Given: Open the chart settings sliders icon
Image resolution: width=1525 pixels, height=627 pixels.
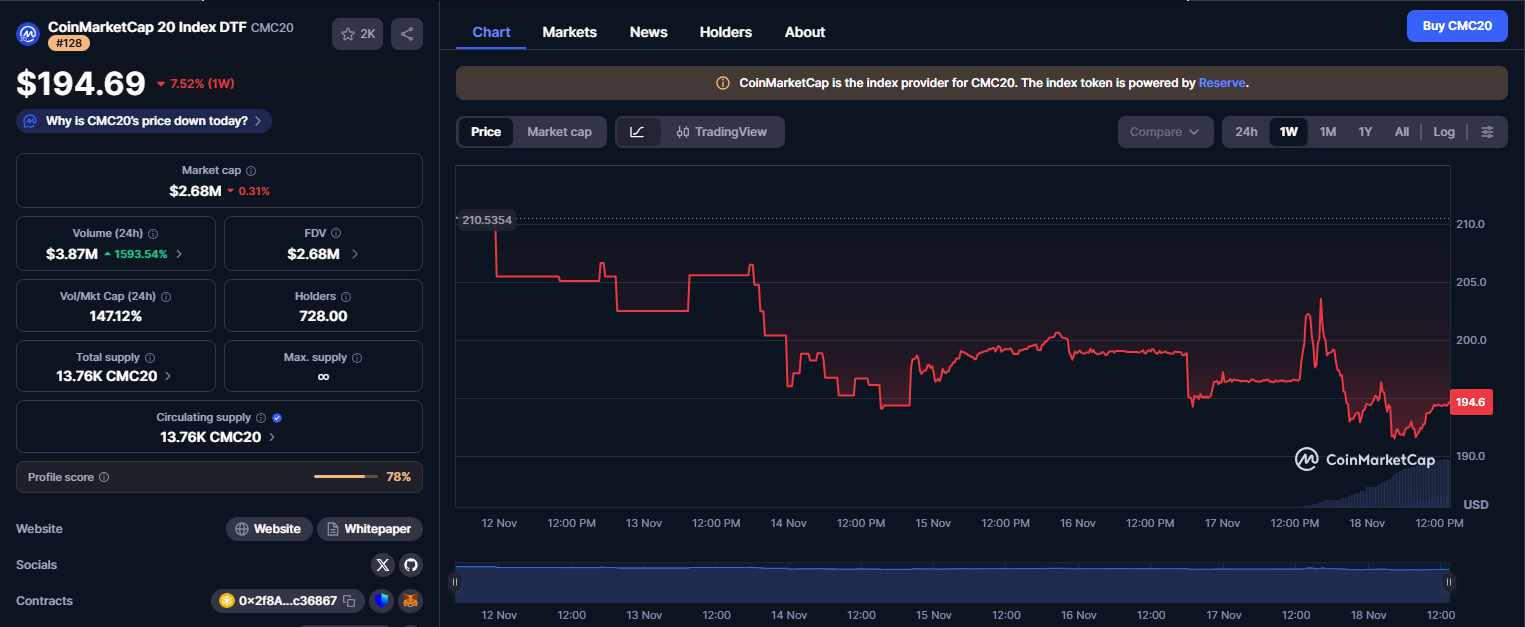Looking at the screenshot, I should [x=1488, y=132].
